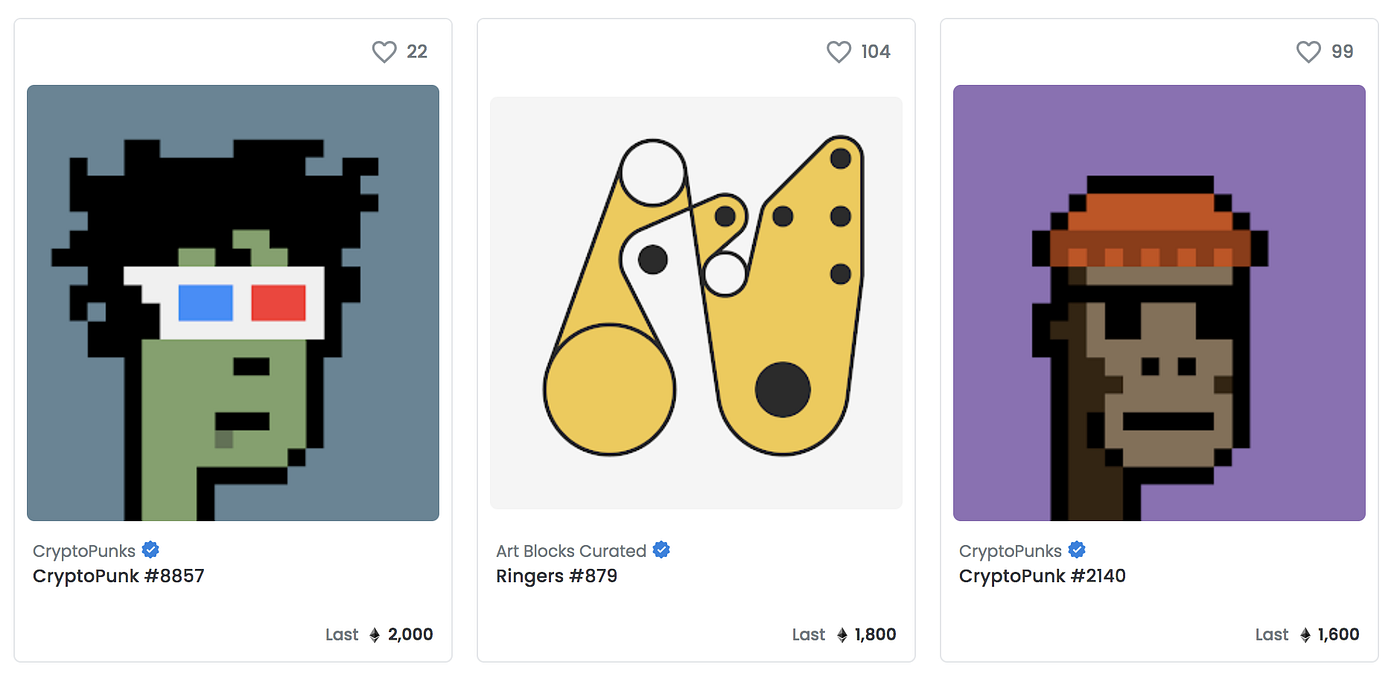Open the Ringers #879 title link
This screenshot has height=679, width=1400.
point(556,576)
